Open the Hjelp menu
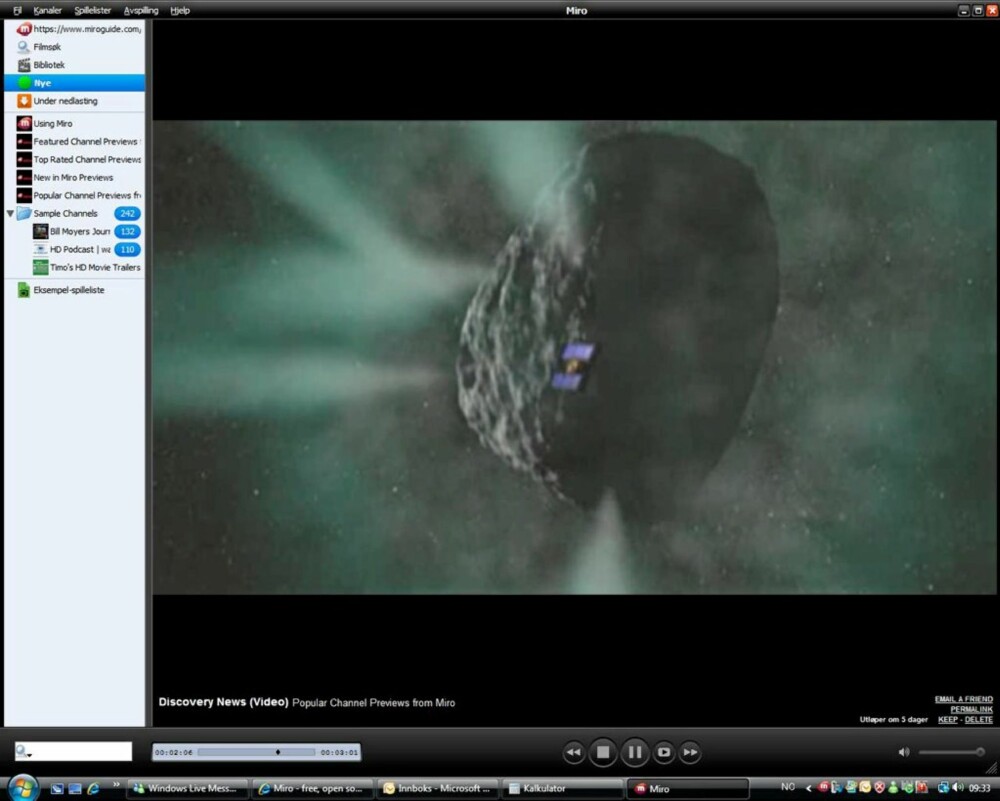1000x801 pixels. (x=180, y=10)
